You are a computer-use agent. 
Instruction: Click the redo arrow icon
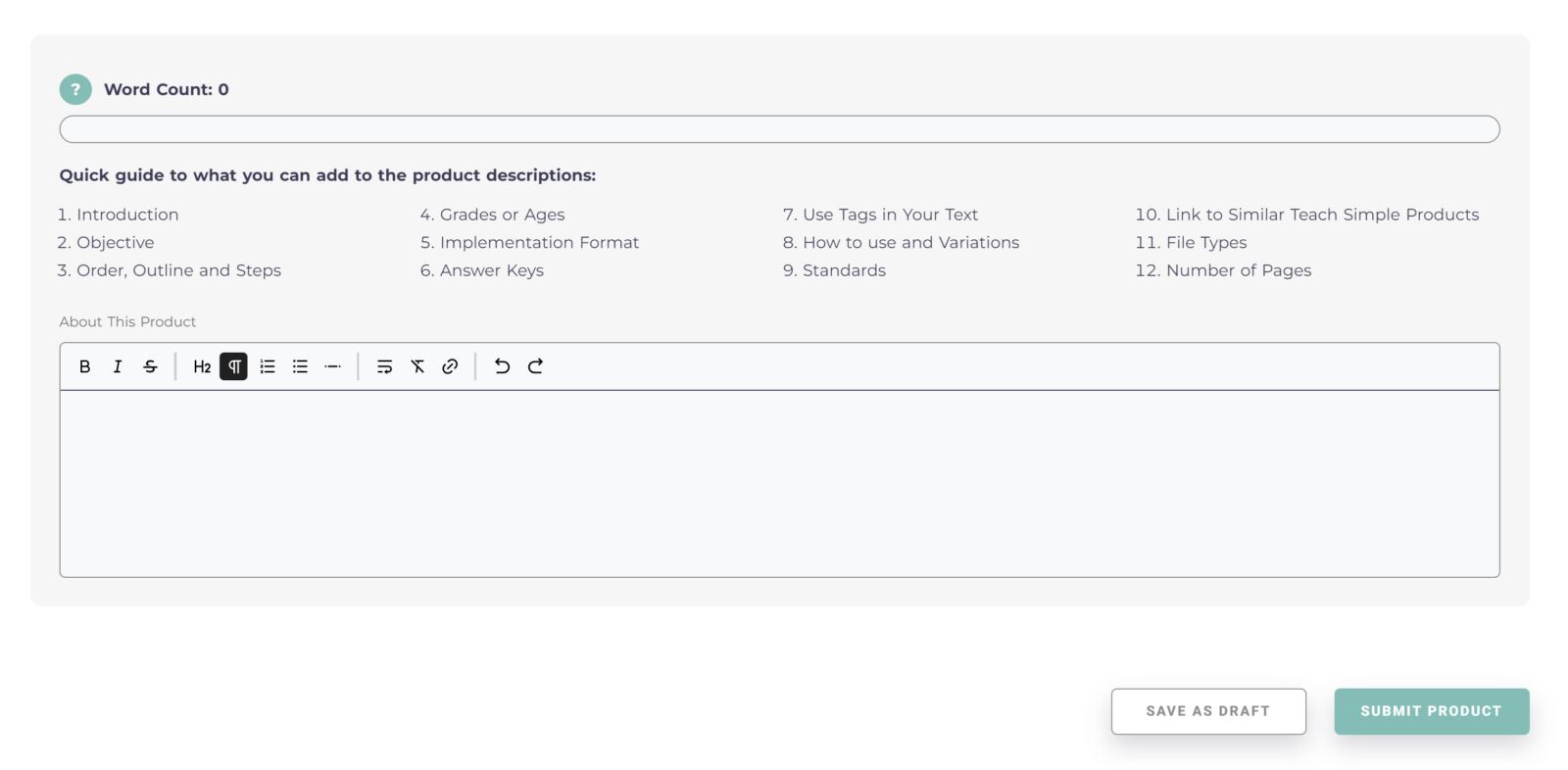(535, 366)
